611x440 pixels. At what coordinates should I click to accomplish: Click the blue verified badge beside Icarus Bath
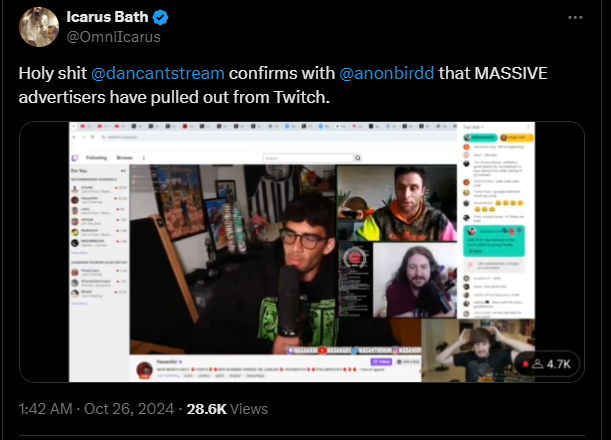160,17
